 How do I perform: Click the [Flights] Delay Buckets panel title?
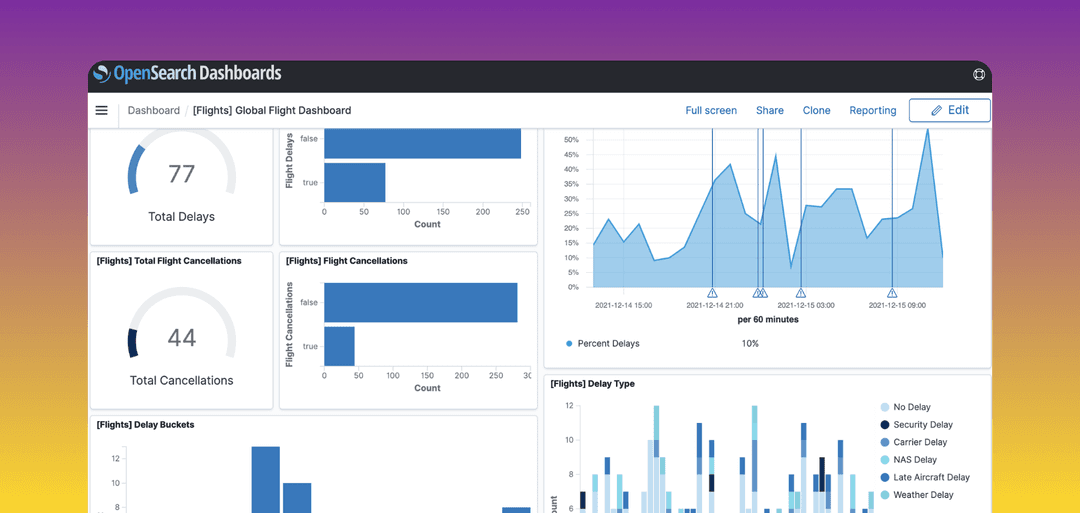pos(145,425)
